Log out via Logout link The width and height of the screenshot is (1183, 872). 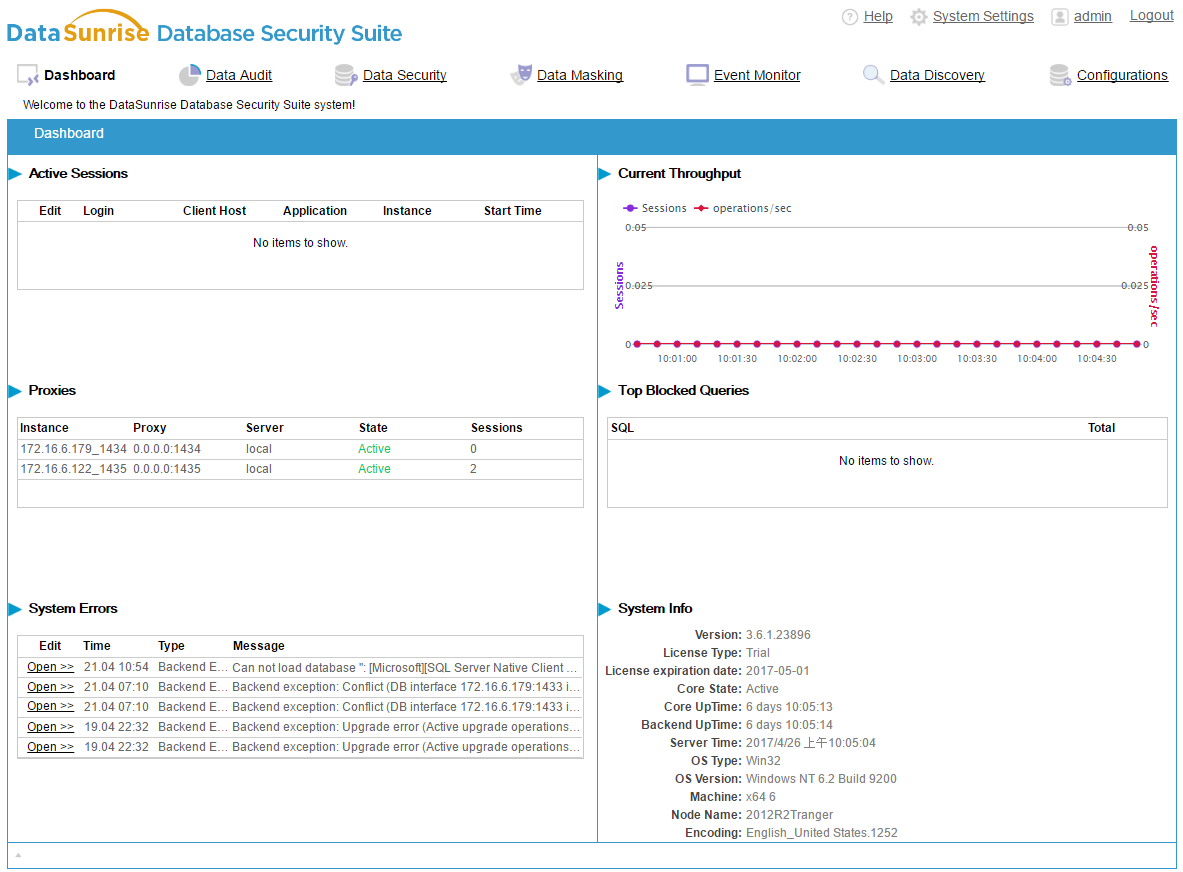1151,15
